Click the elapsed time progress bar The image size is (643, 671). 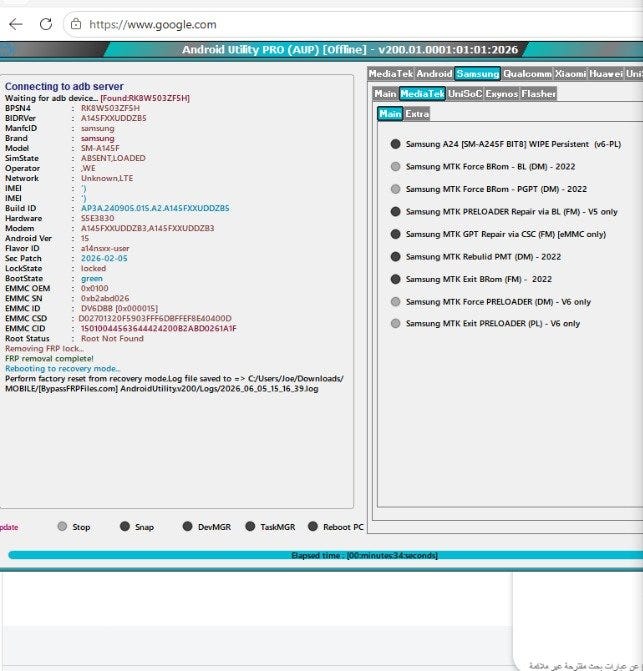coord(325,555)
